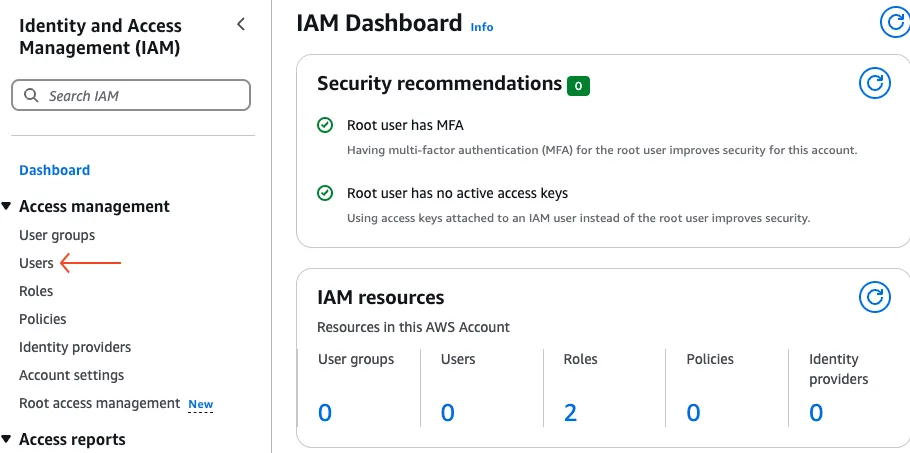Collapse the IAM navigation sidebar
The height and width of the screenshot is (453, 910).
(x=241, y=24)
